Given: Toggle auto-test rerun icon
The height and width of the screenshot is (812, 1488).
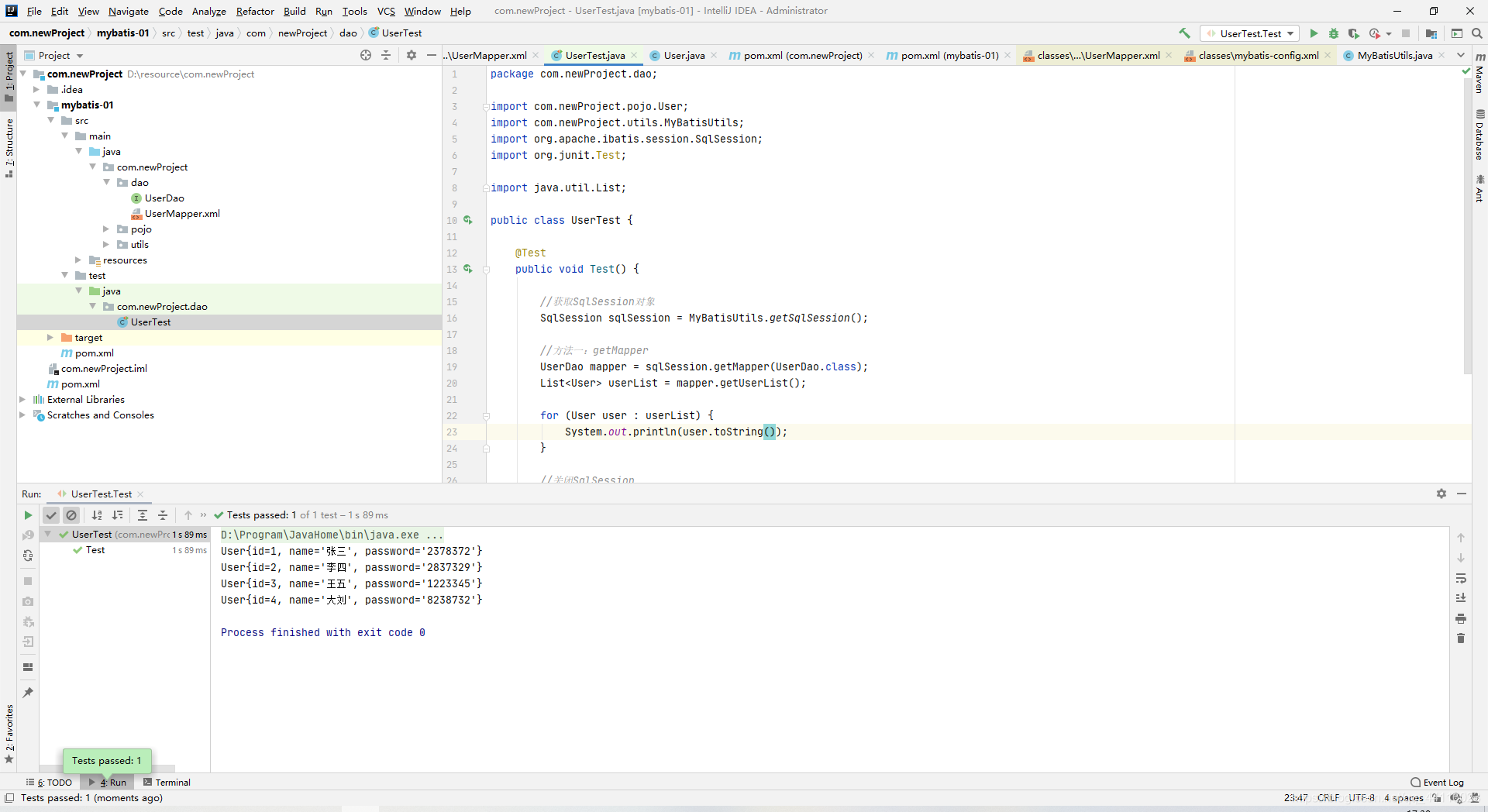Looking at the screenshot, I should (28, 556).
